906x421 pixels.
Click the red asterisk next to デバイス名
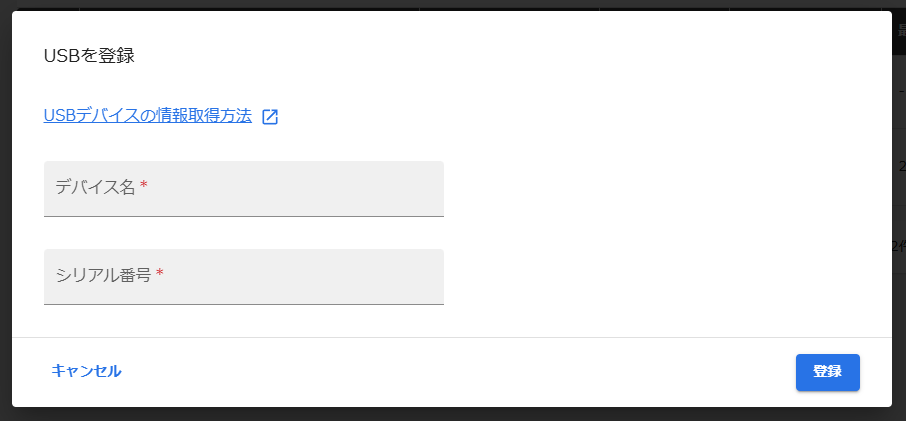[x=144, y=185]
